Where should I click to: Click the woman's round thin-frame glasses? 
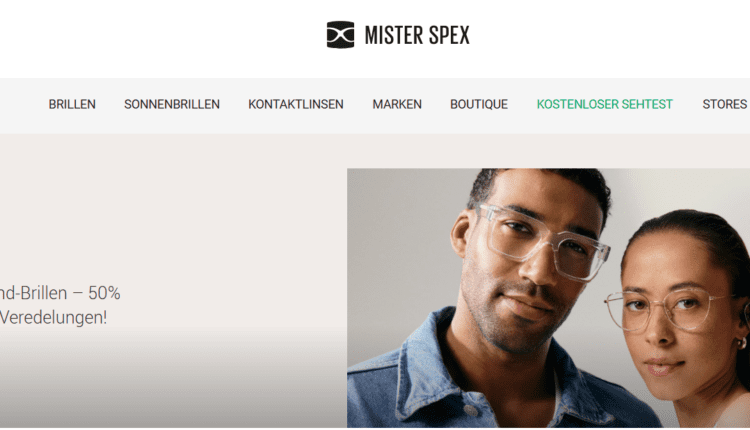click(x=670, y=309)
